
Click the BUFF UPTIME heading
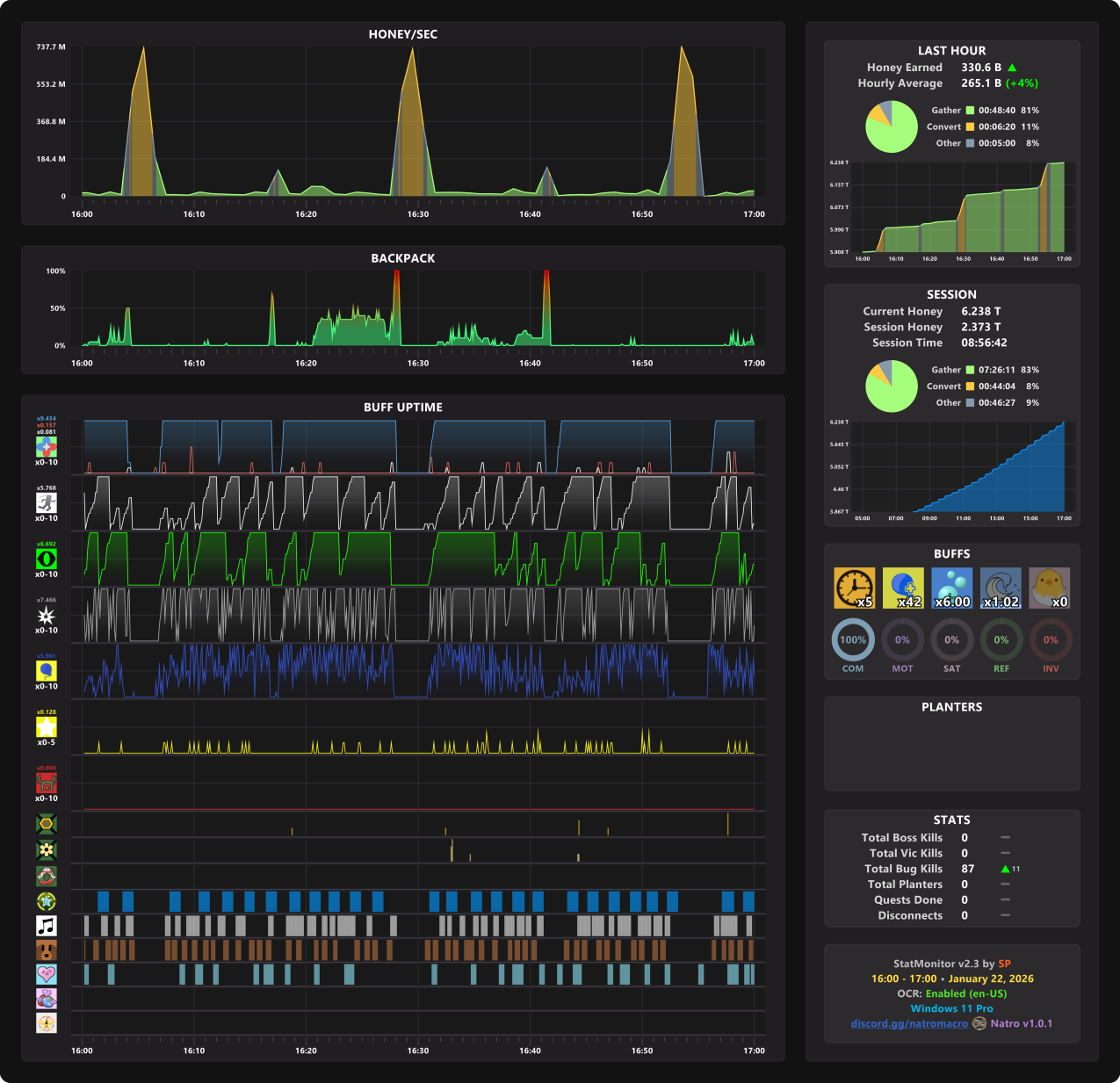coord(403,408)
